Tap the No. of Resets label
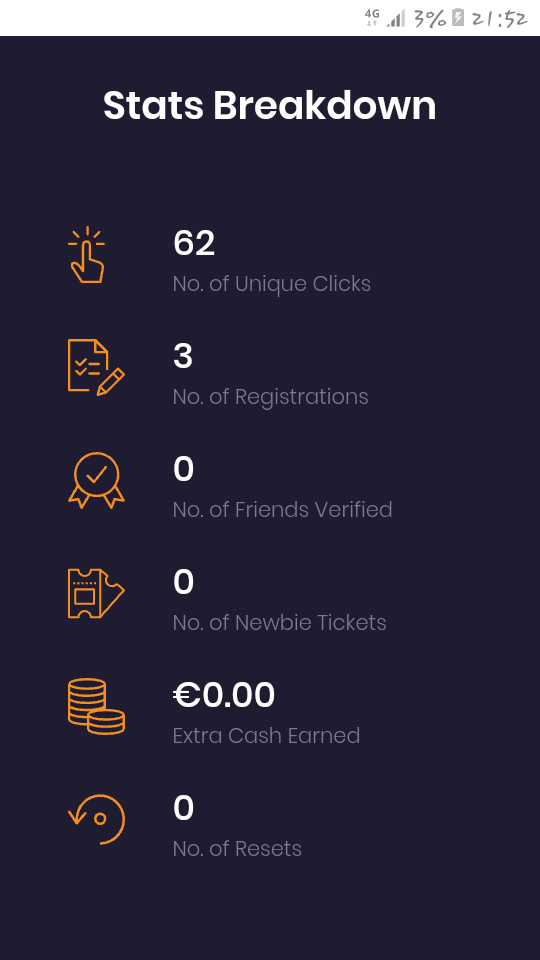 237,849
